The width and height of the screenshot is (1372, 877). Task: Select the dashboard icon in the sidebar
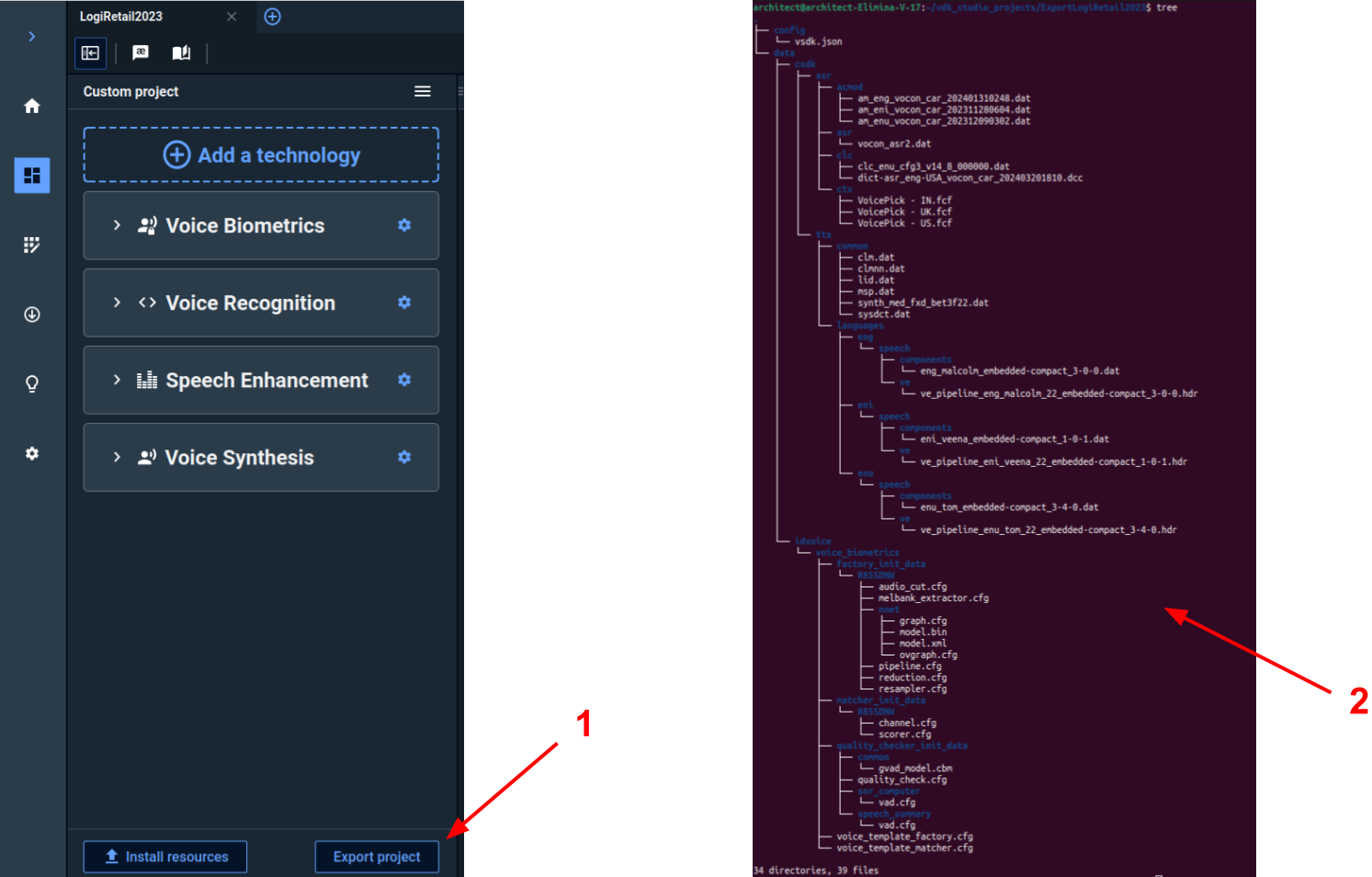coord(32,176)
